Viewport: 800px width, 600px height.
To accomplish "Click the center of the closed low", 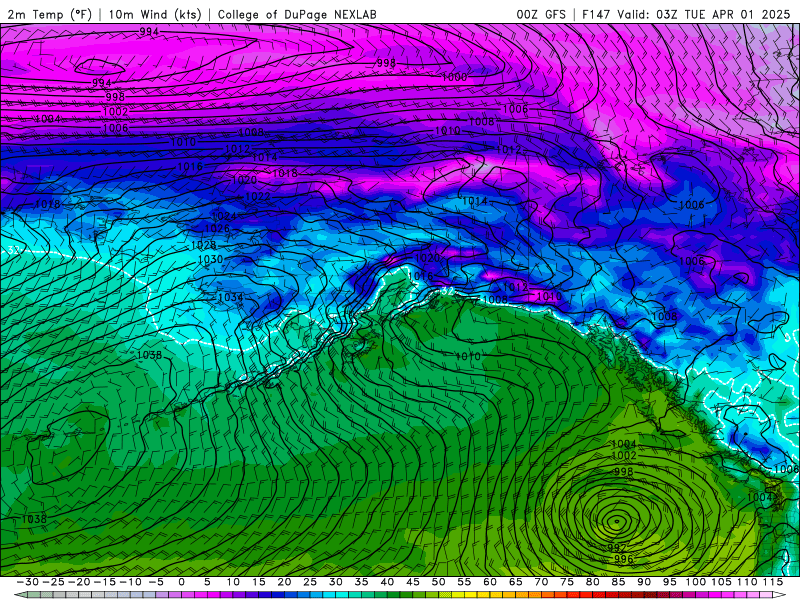I will coord(617,521).
